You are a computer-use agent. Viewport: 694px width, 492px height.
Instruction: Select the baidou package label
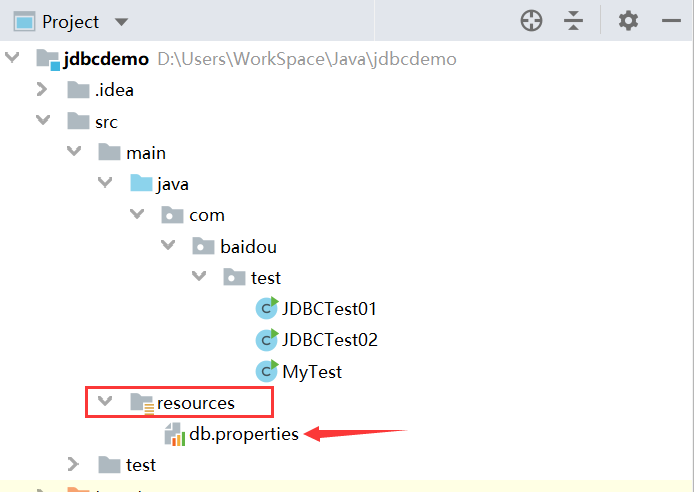tap(248, 246)
